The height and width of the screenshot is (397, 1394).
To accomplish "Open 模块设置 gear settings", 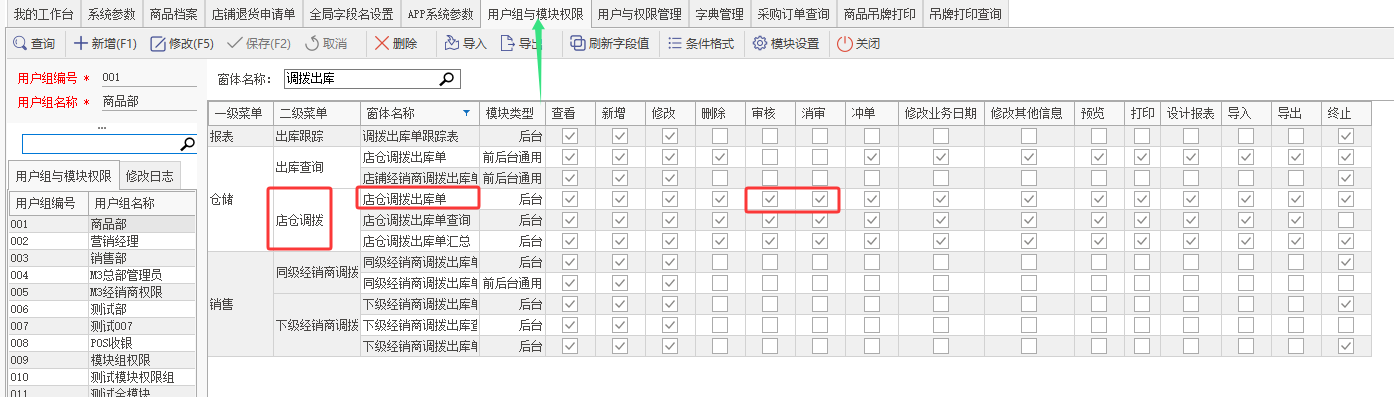I will click(x=785, y=44).
